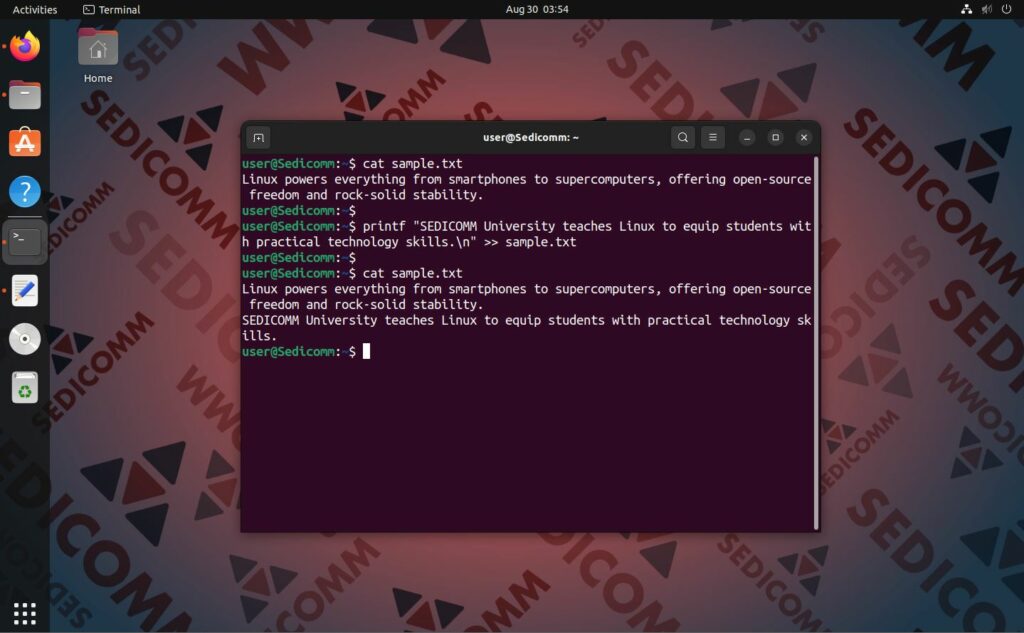Click the first 'cat sample.txt' command
The width and height of the screenshot is (1024, 633).
(412, 164)
